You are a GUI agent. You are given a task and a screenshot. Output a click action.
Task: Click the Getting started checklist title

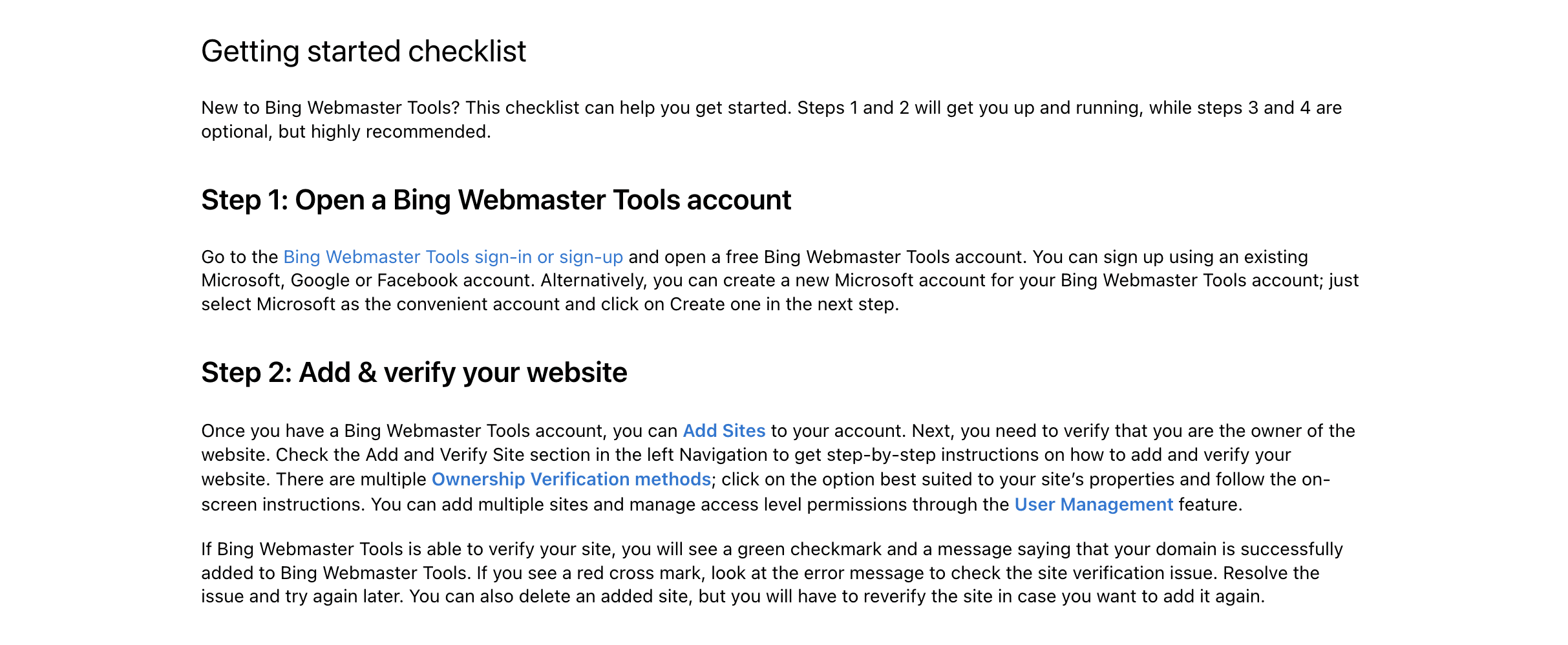(364, 52)
